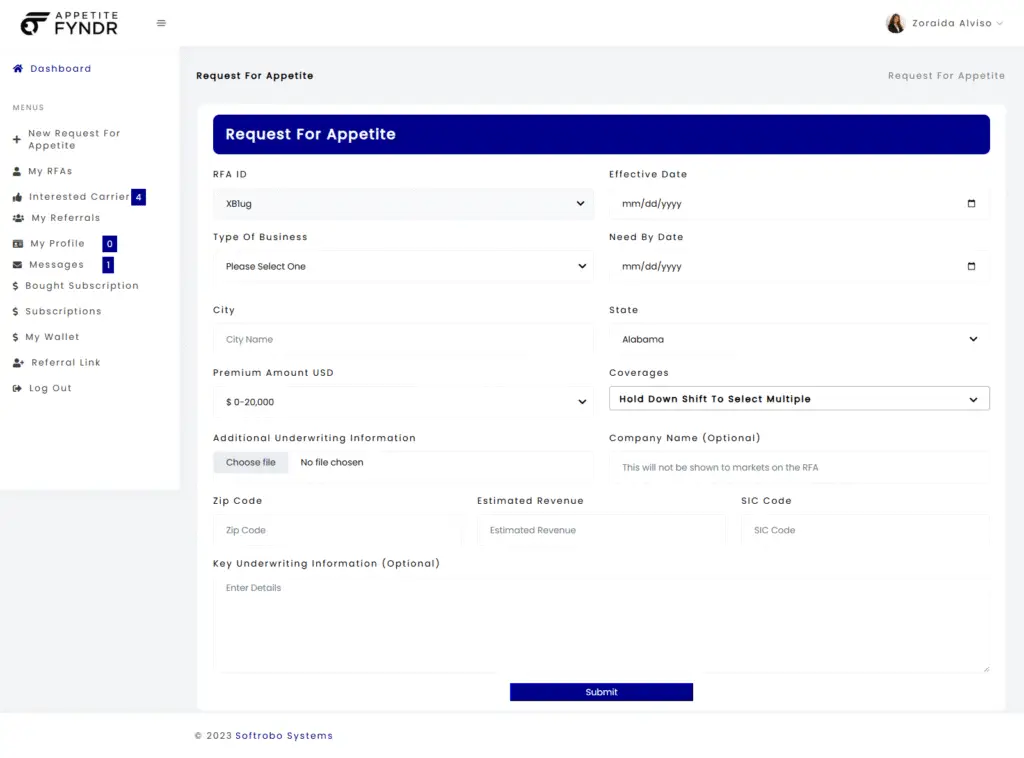This screenshot has height=758, width=1024.
Task: Open the RFA ID dropdown showing XBlug
Action: 403,204
